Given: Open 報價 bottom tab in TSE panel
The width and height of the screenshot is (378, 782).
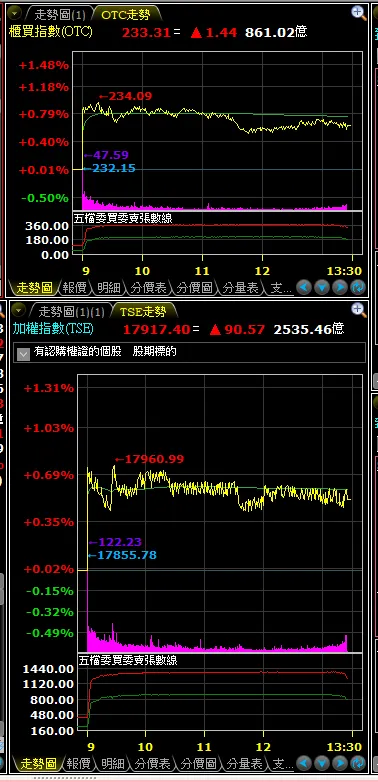Looking at the screenshot, I should 79,764.
